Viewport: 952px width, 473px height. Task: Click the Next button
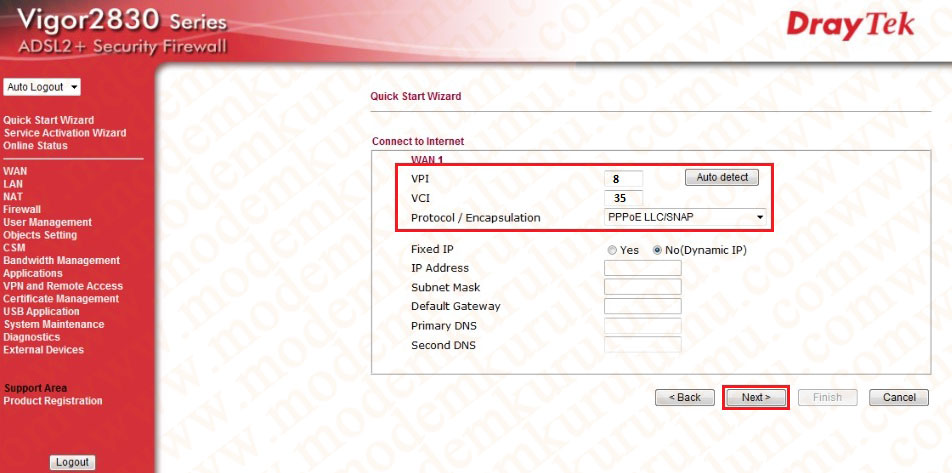(x=756, y=398)
